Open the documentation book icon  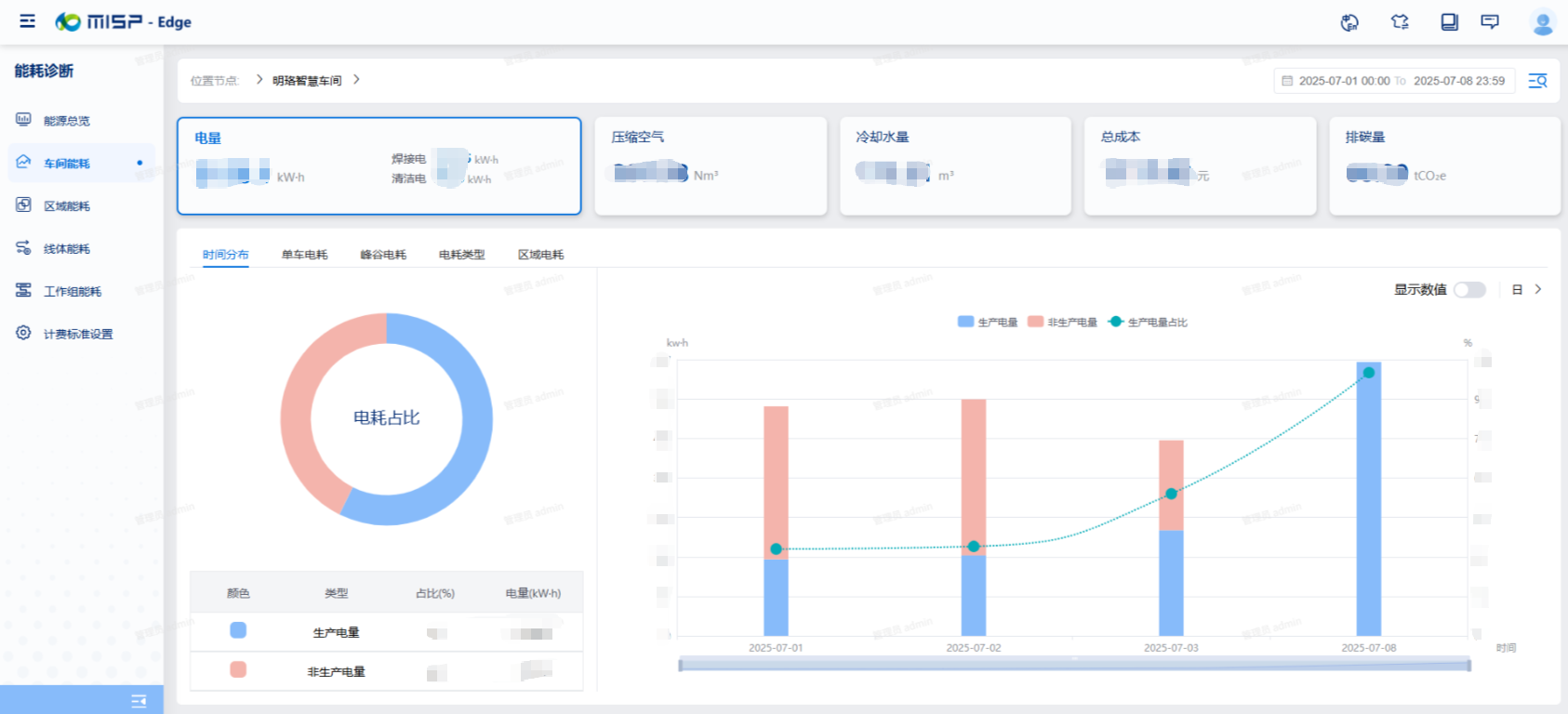click(1449, 22)
